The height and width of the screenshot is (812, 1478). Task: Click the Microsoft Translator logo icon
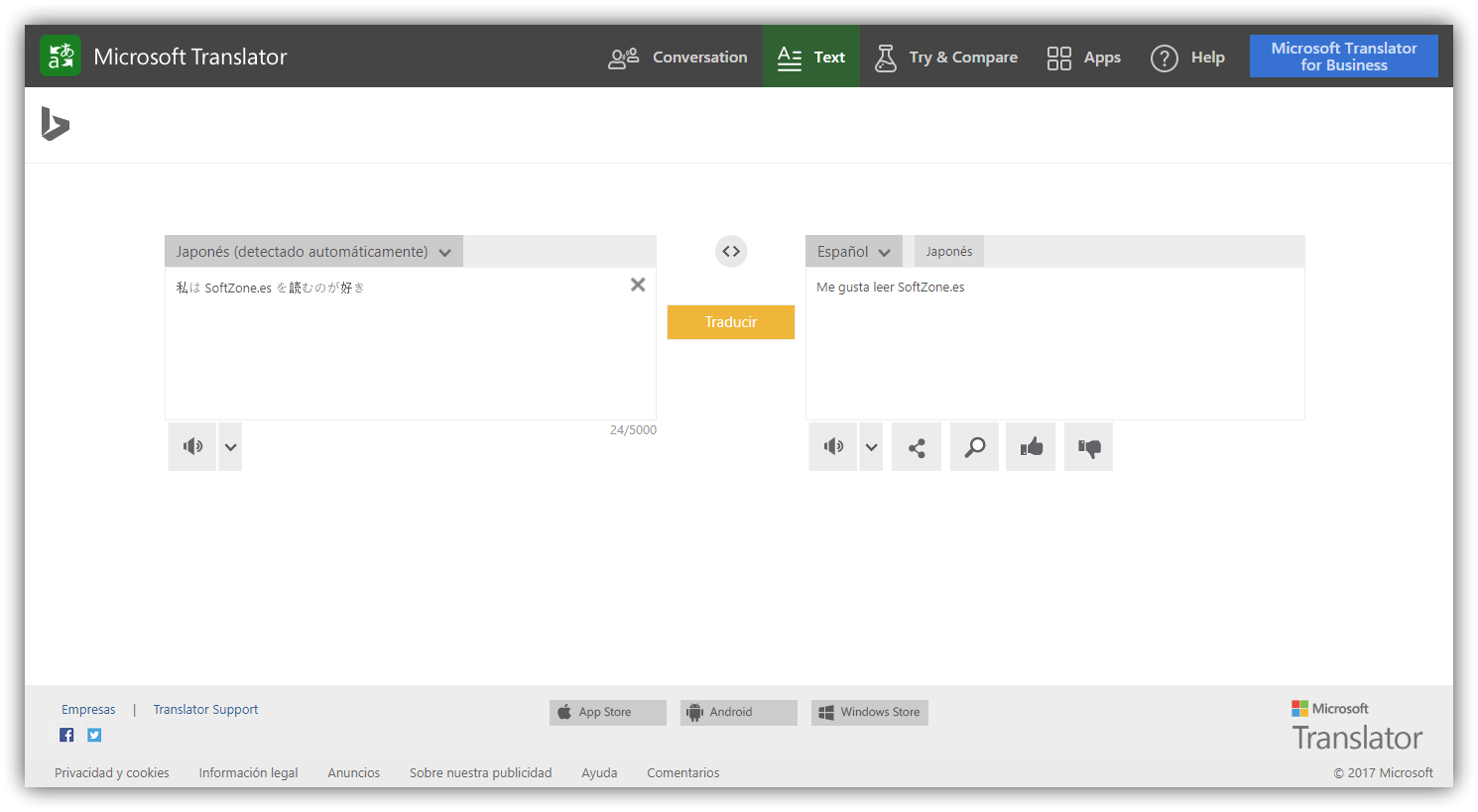tap(61, 57)
